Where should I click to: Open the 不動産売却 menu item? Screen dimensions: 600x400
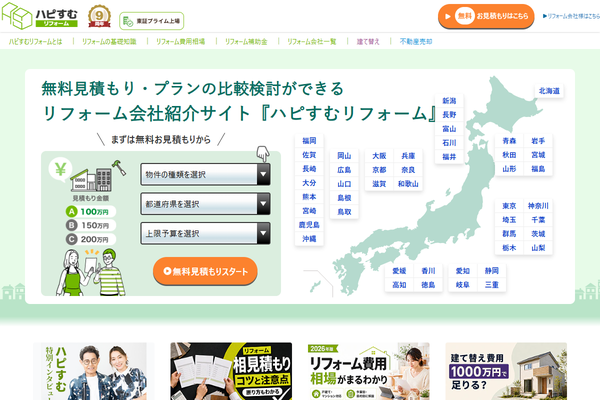tap(416, 41)
